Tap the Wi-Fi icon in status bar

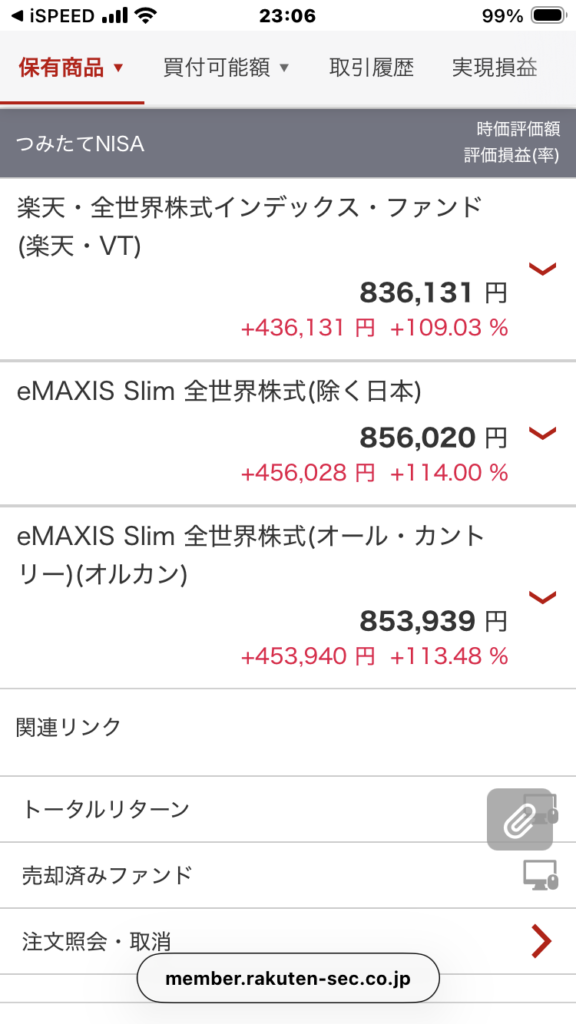[148, 16]
